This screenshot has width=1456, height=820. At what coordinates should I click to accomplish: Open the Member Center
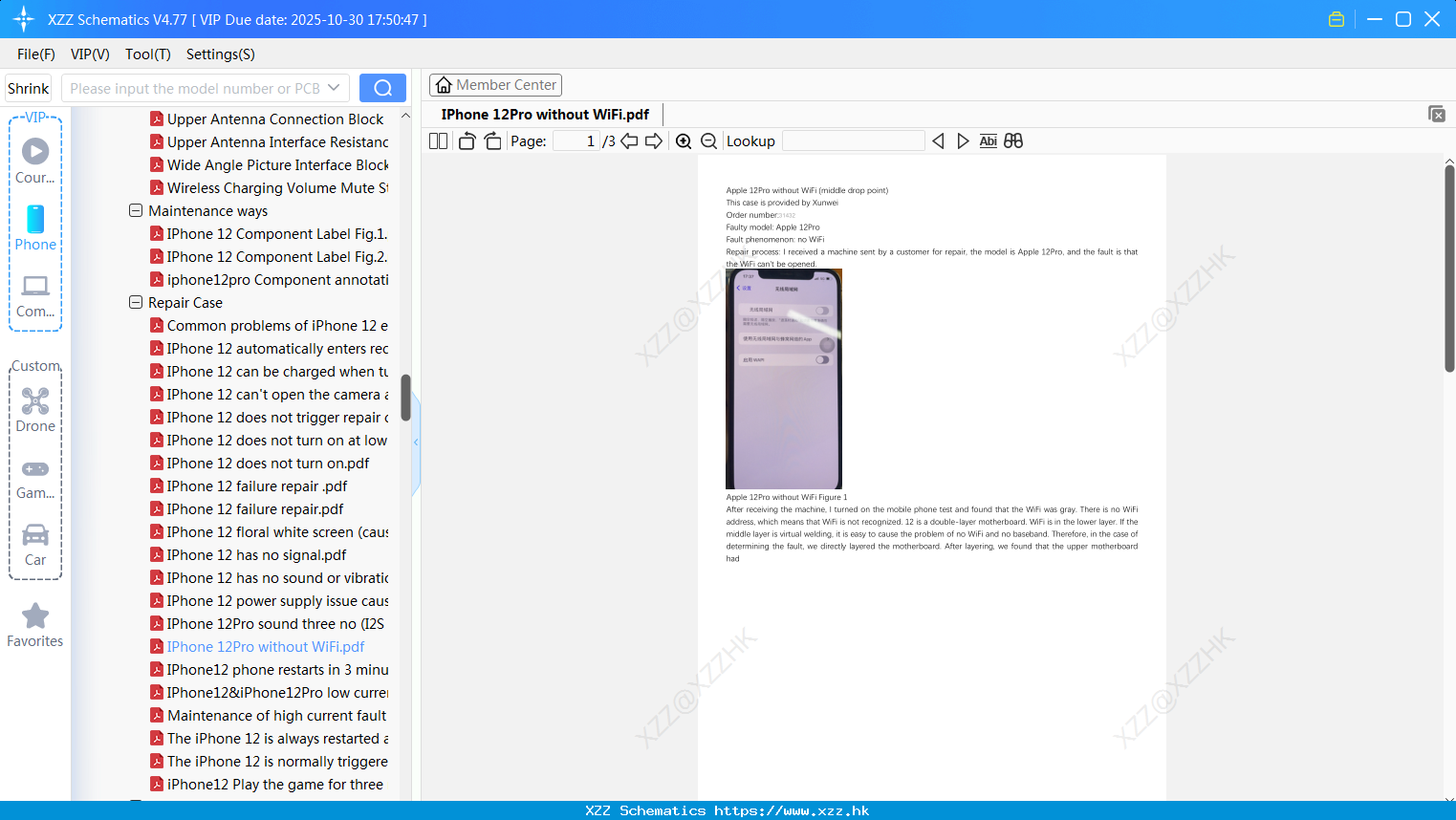(495, 85)
